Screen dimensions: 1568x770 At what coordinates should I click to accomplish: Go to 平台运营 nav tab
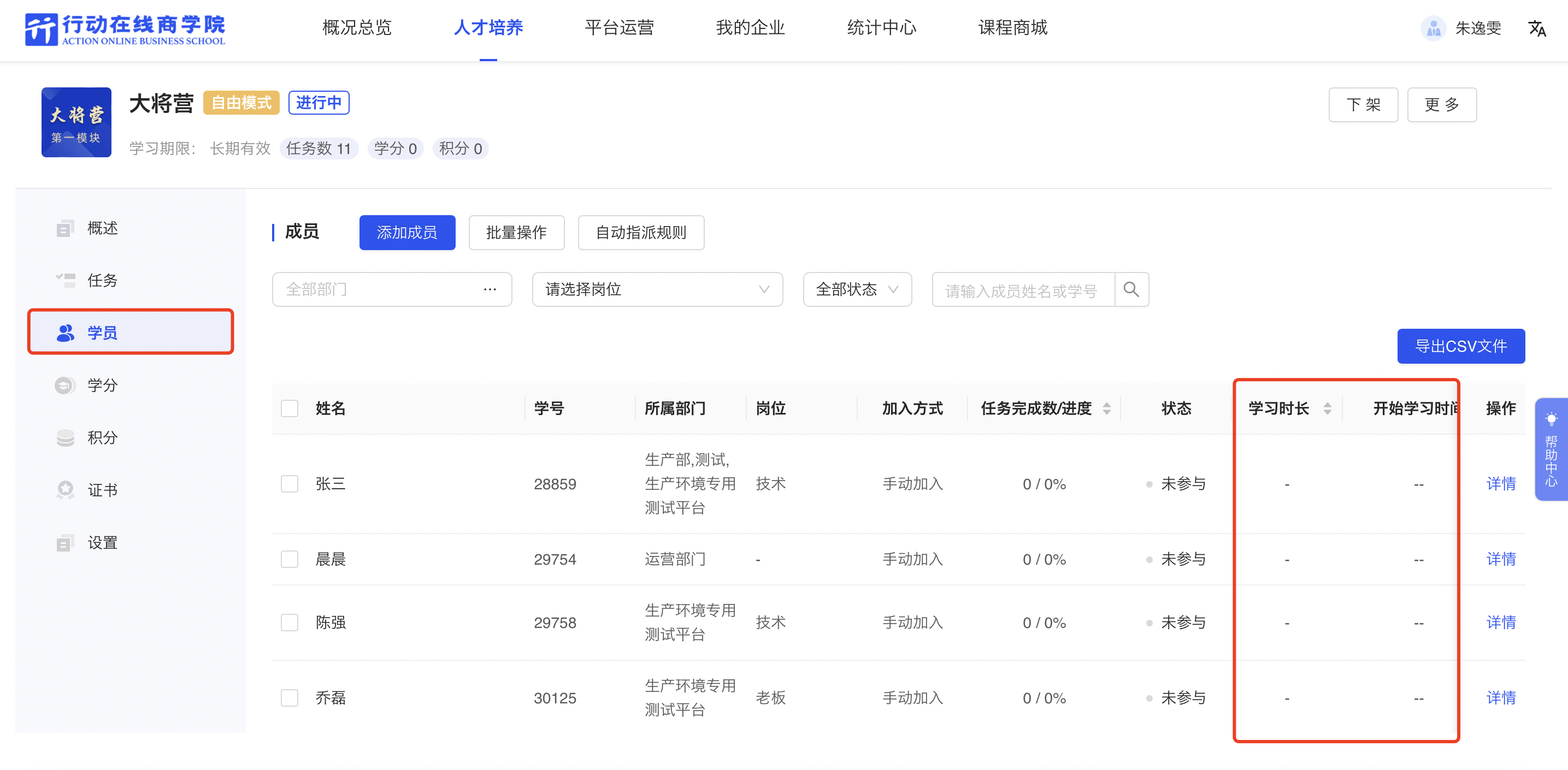tap(619, 28)
